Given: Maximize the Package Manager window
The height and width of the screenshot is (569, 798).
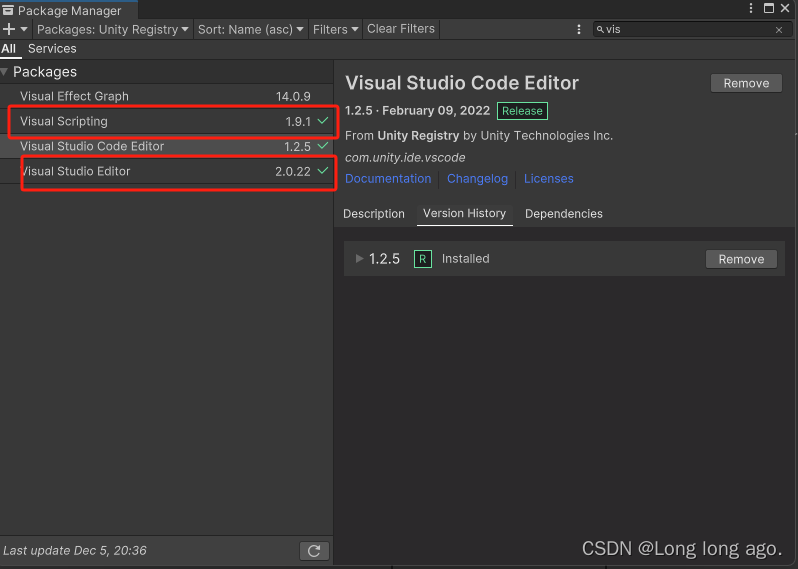Looking at the screenshot, I should click(768, 8).
